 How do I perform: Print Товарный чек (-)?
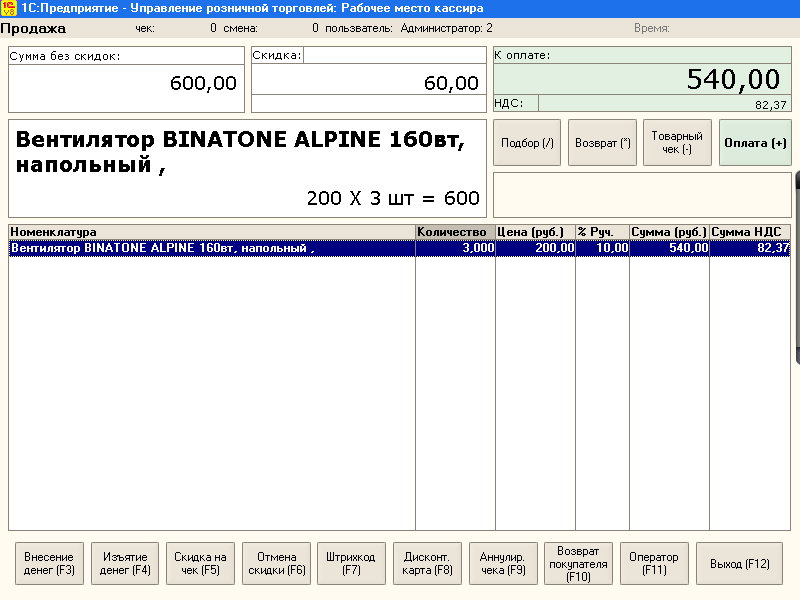point(677,143)
